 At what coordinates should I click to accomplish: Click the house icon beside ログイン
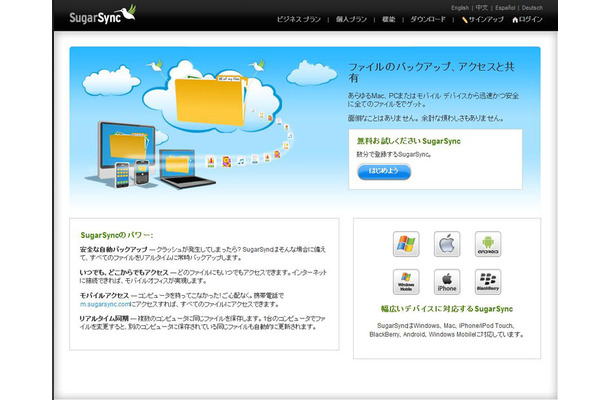click(515, 19)
